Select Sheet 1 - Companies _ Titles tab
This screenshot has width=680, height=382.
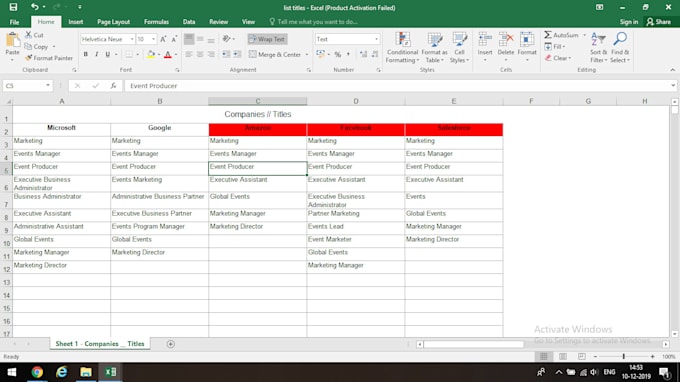pyautogui.click(x=100, y=344)
